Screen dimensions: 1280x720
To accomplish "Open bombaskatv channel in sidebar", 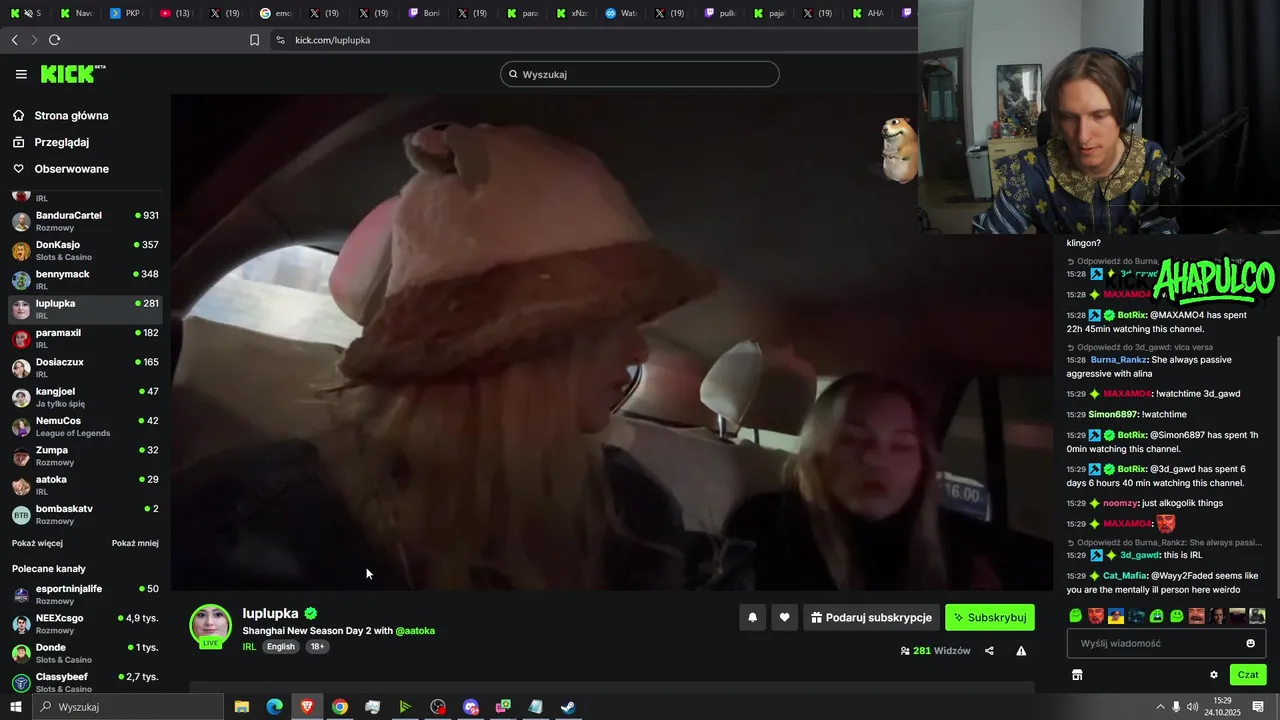I will [x=85, y=514].
